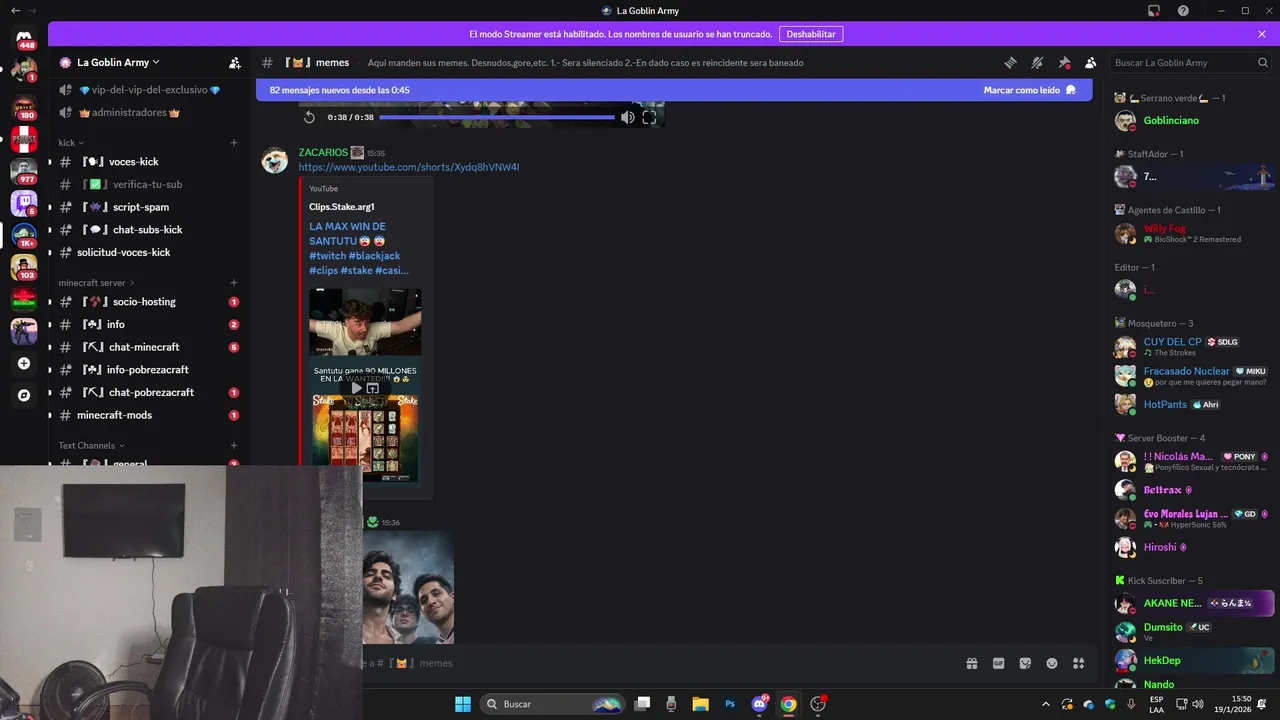Toggle video volume speaker icon
Screen dimensions: 1280x720
627,117
